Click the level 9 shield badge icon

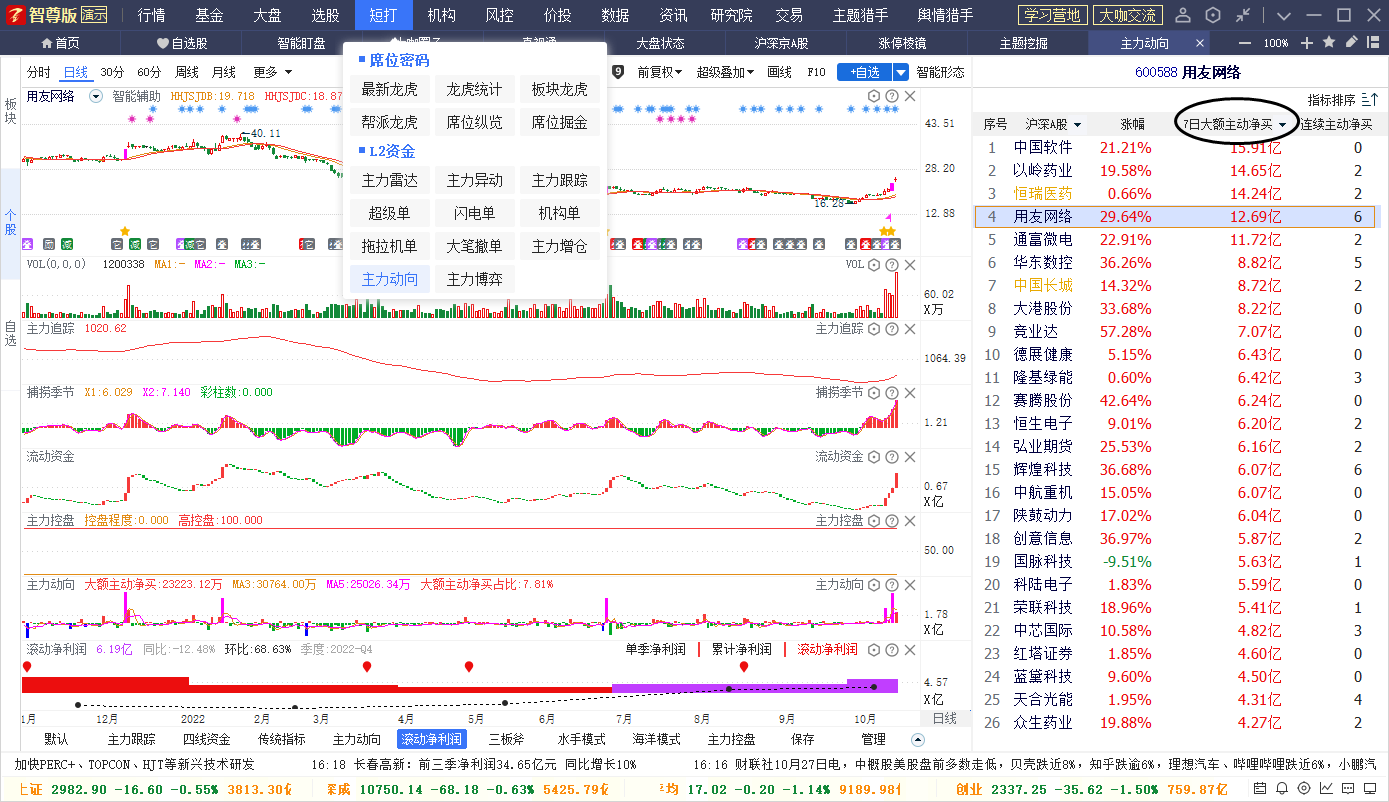[618, 72]
